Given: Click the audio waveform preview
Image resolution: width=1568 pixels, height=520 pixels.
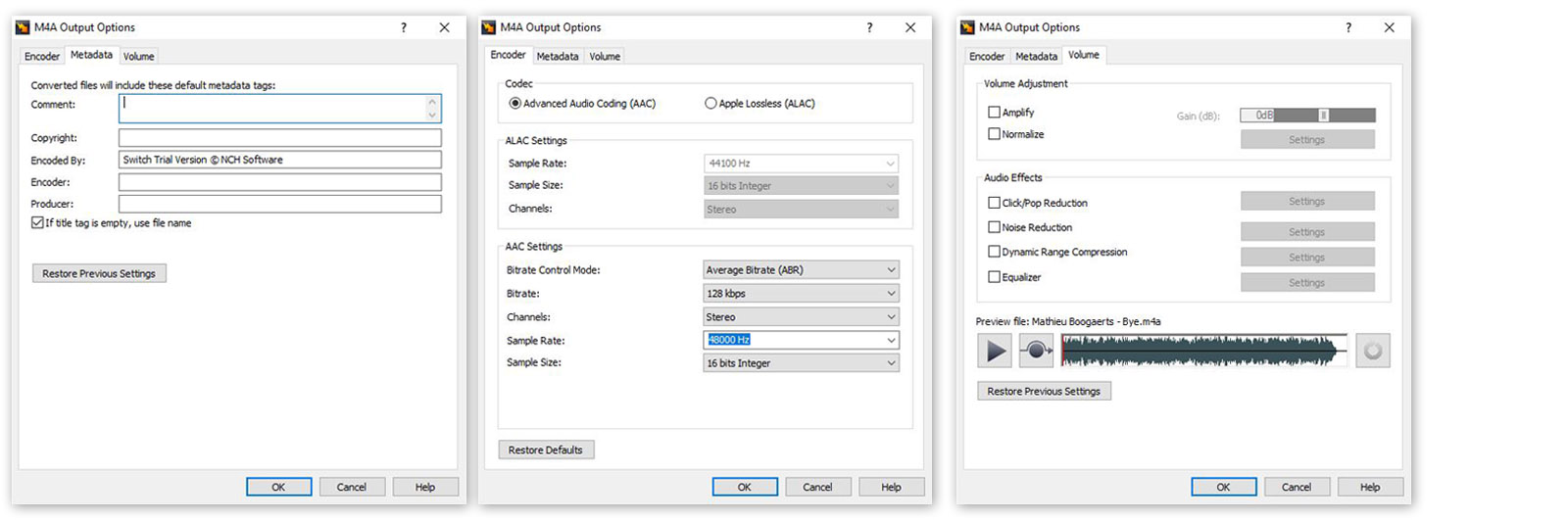Looking at the screenshot, I should click(1204, 351).
